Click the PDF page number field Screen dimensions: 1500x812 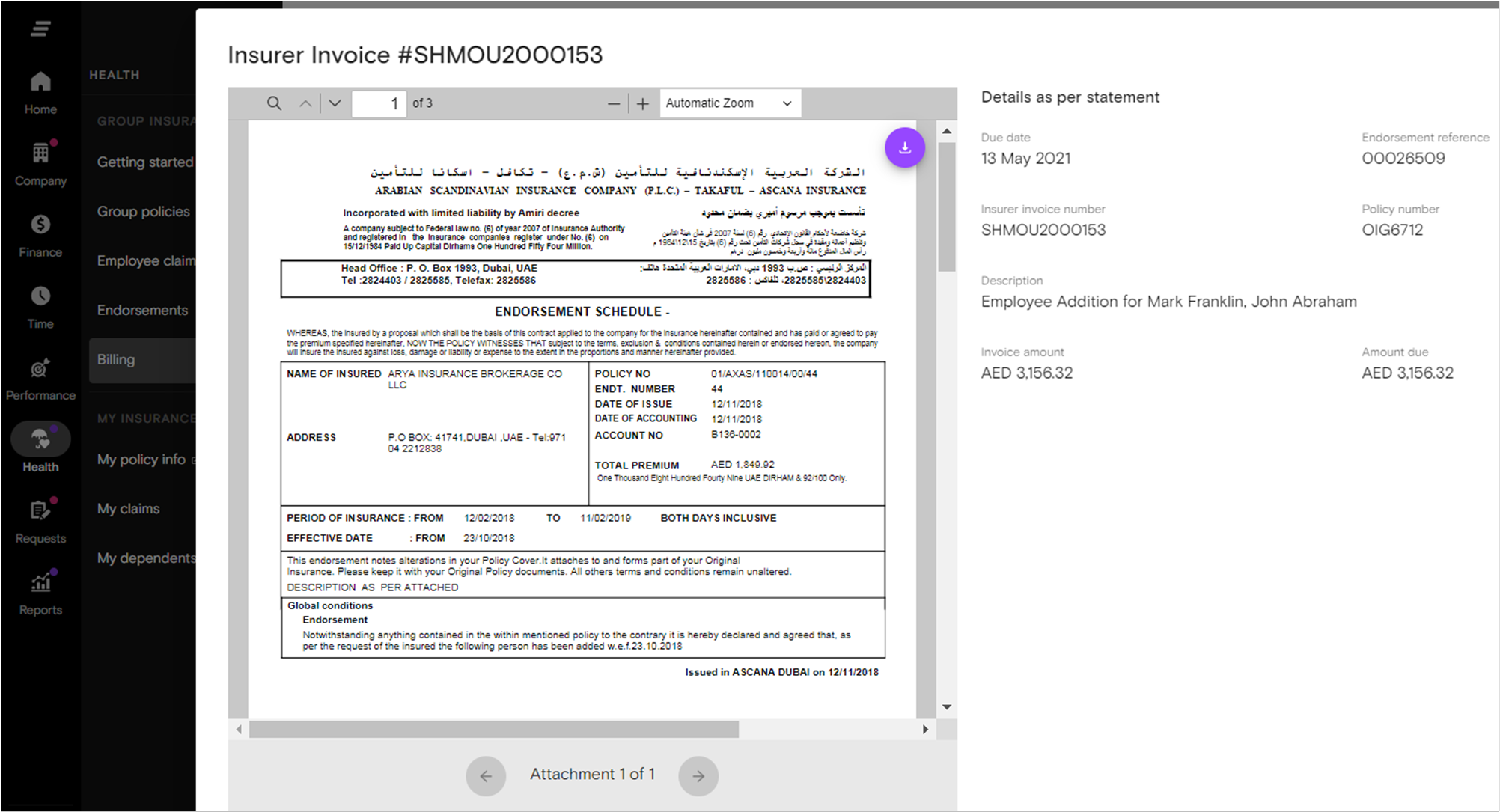pyautogui.click(x=379, y=103)
